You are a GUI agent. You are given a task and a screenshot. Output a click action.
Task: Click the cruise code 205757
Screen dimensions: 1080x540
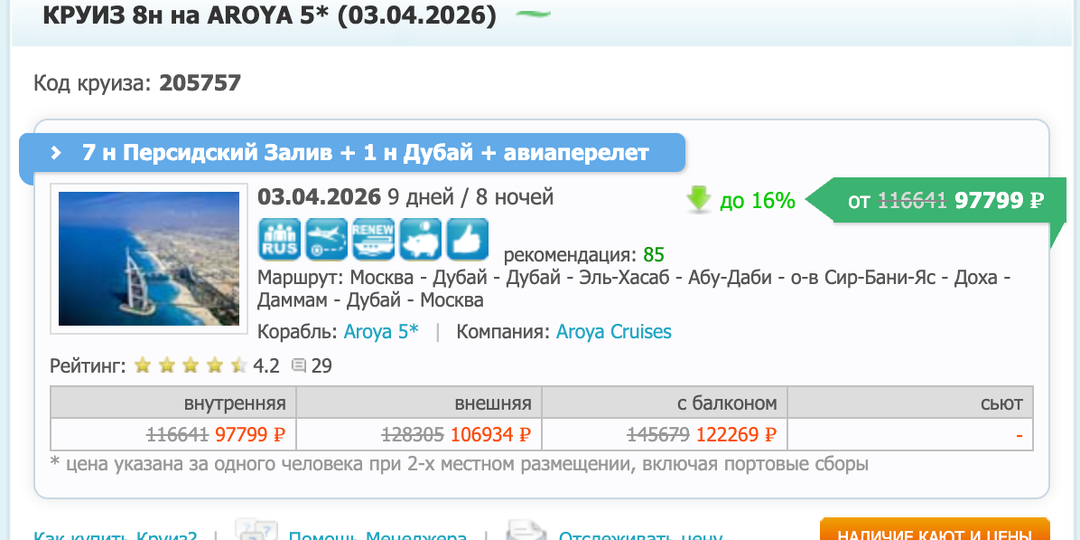click(x=200, y=83)
